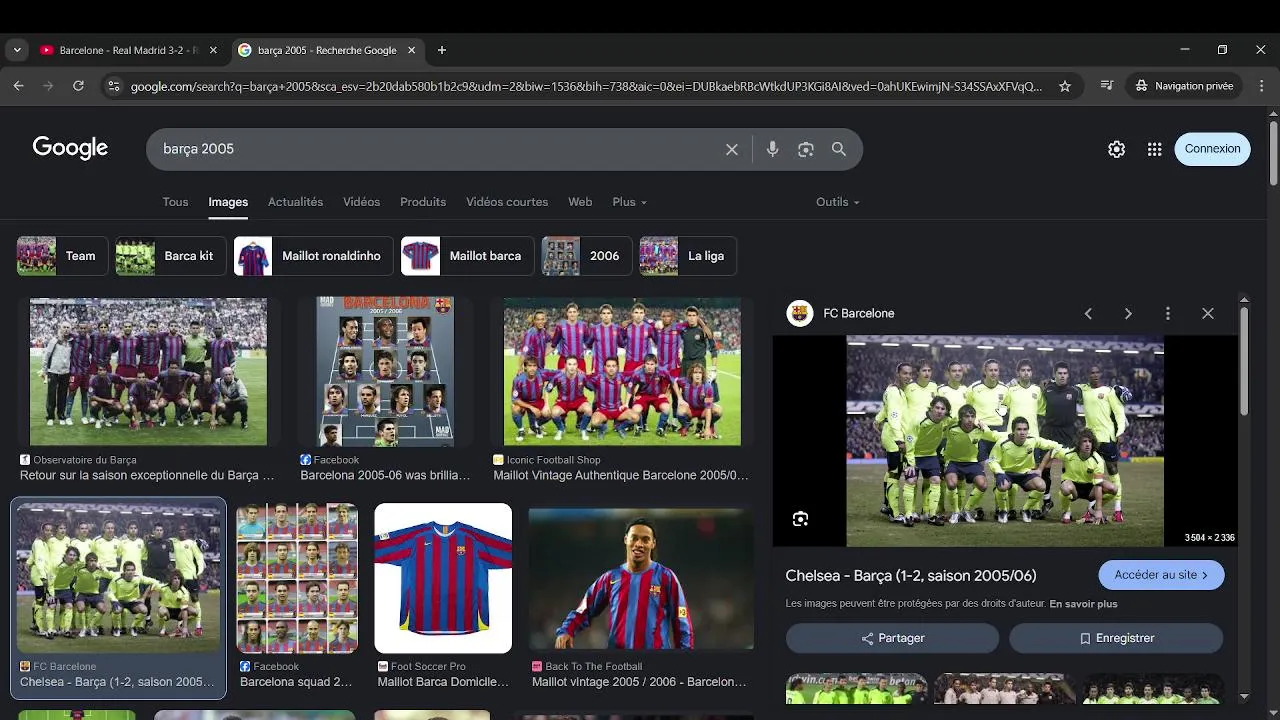Reload the current page
The width and height of the screenshot is (1280, 720).
click(78, 86)
